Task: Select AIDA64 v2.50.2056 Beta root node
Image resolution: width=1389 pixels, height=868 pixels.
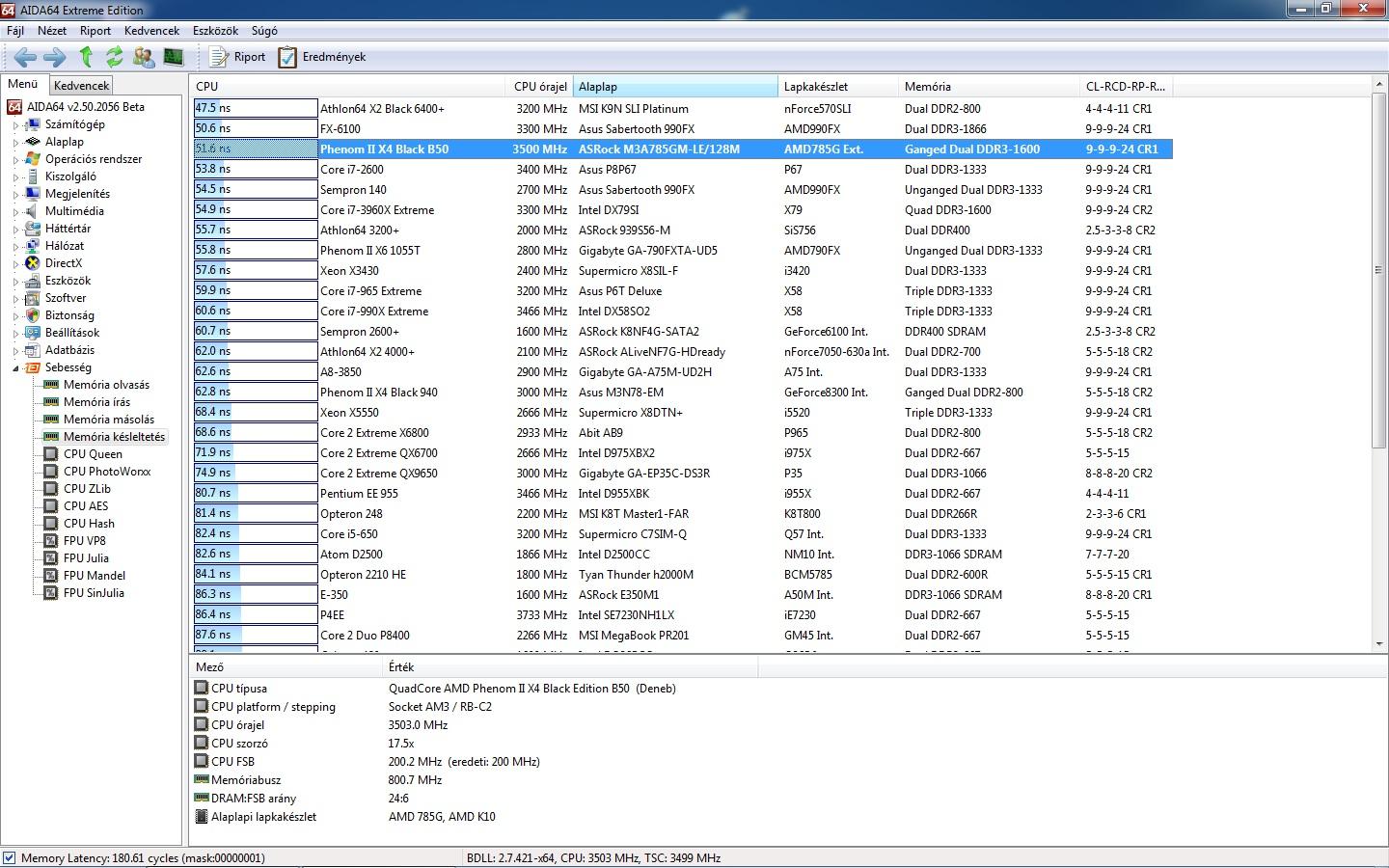Action: click(x=85, y=107)
